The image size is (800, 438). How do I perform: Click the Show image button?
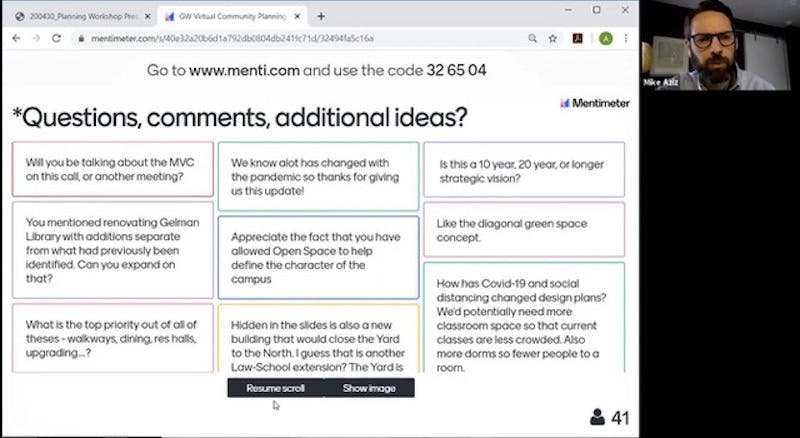[x=369, y=388]
